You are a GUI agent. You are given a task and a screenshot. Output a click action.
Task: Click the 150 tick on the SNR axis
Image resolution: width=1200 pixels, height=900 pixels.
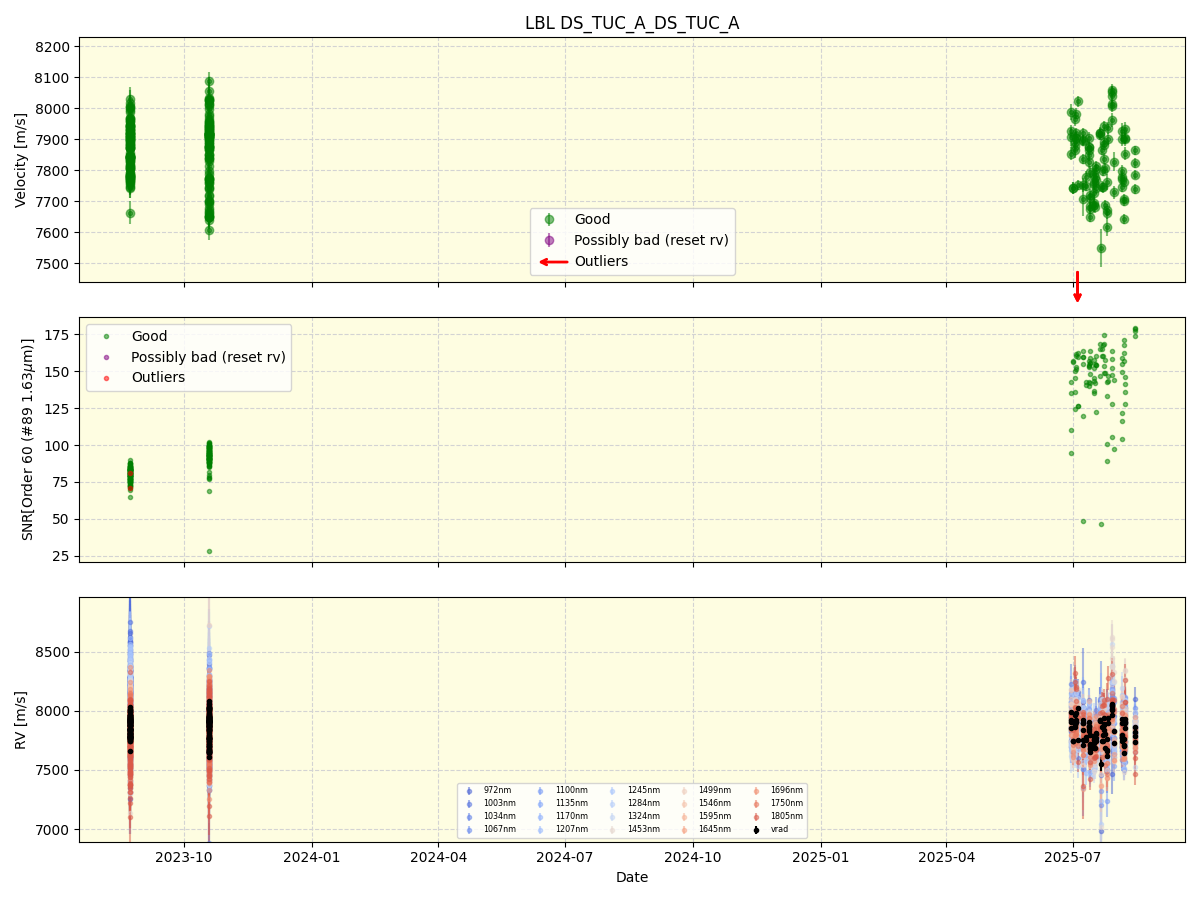pos(57,372)
